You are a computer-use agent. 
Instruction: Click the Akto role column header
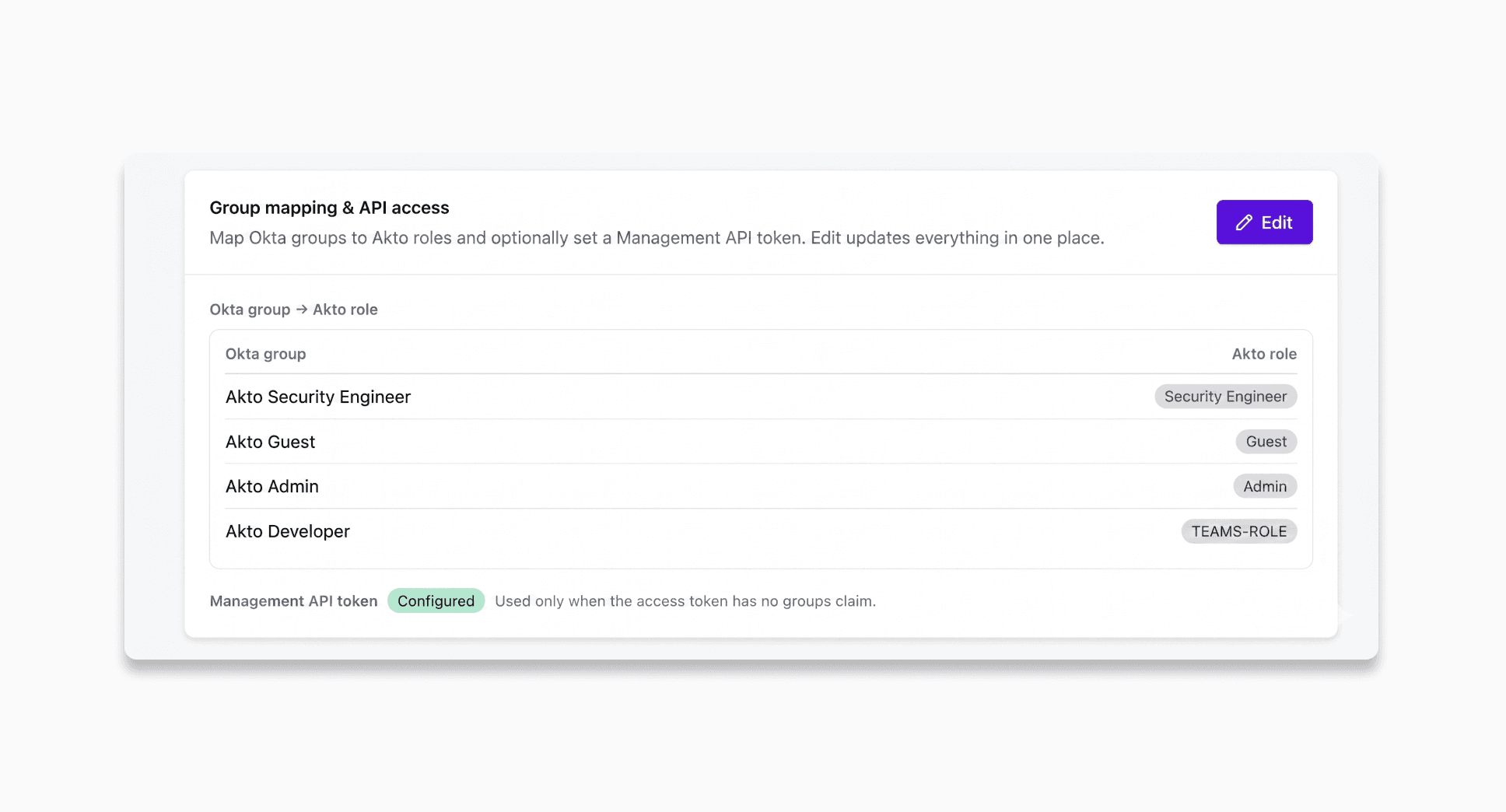(x=1264, y=354)
